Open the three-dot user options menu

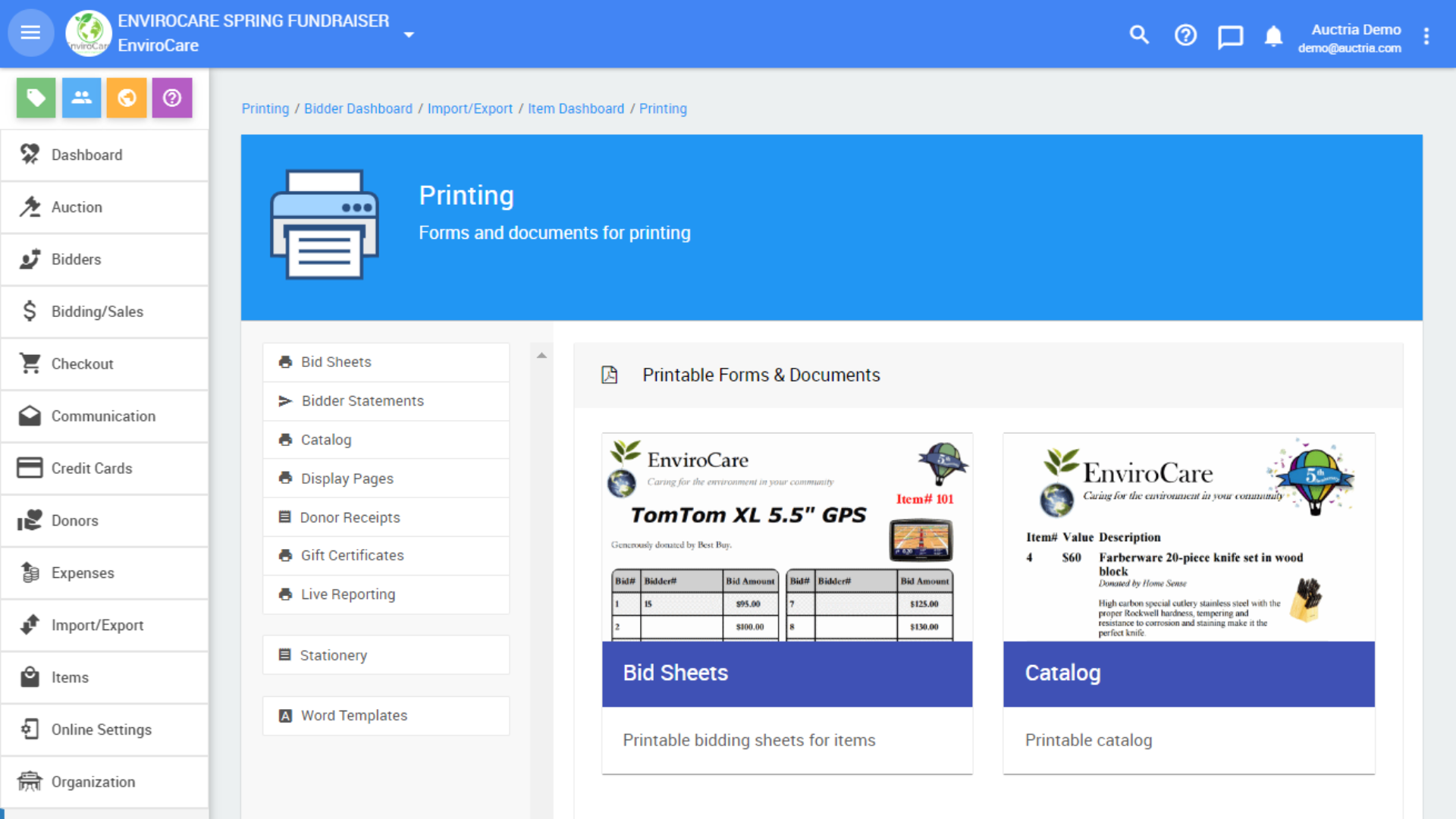tap(1426, 36)
